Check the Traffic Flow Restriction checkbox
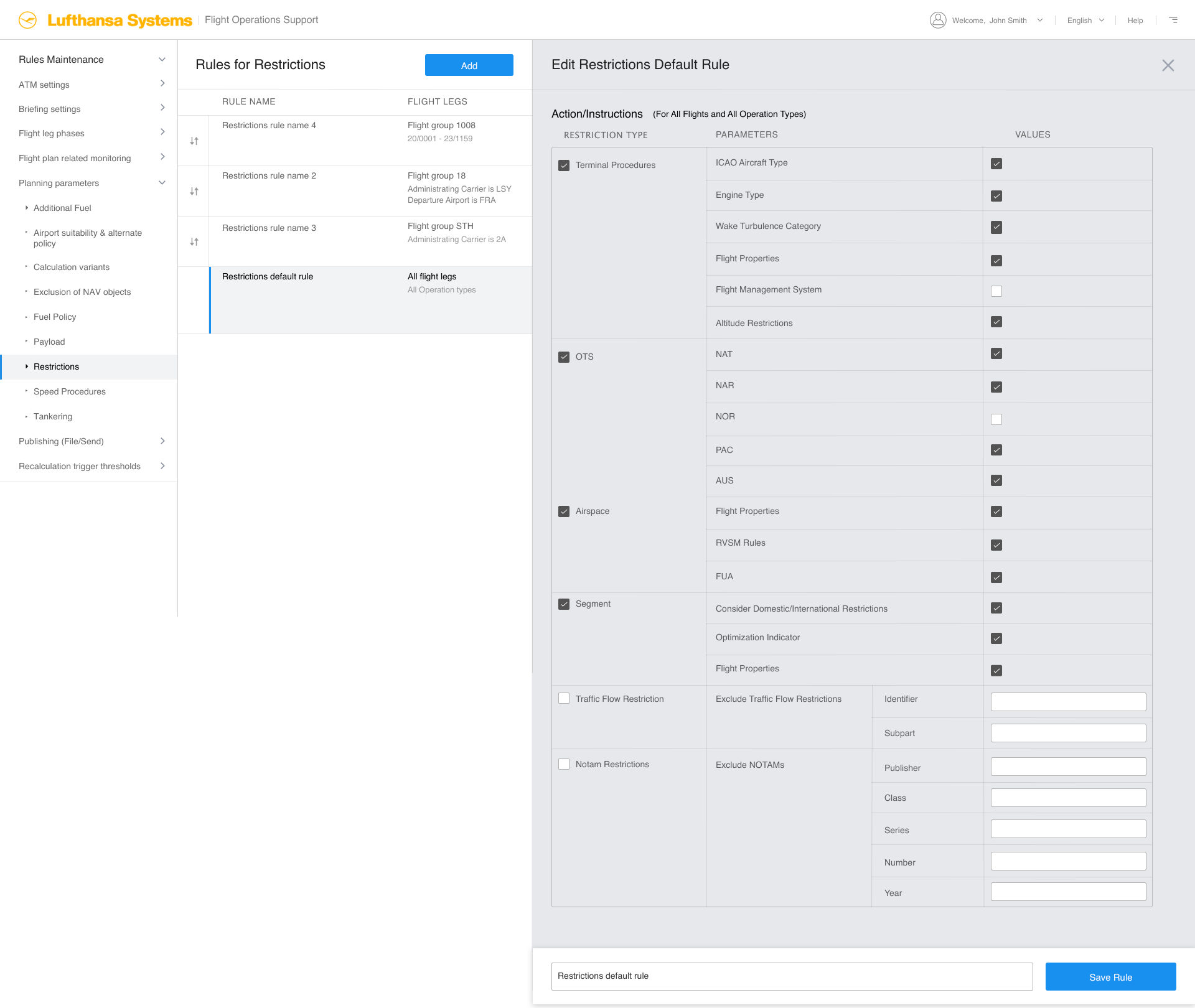 564,699
